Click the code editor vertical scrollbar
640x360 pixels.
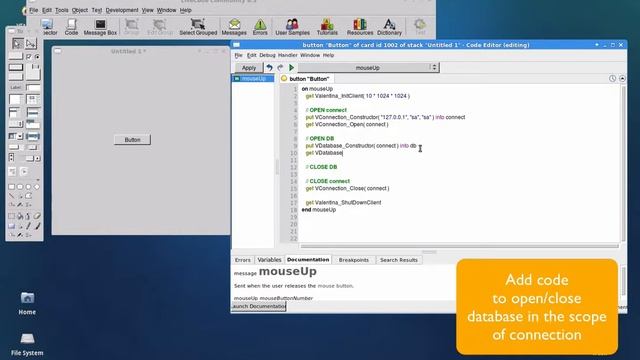point(623,163)
